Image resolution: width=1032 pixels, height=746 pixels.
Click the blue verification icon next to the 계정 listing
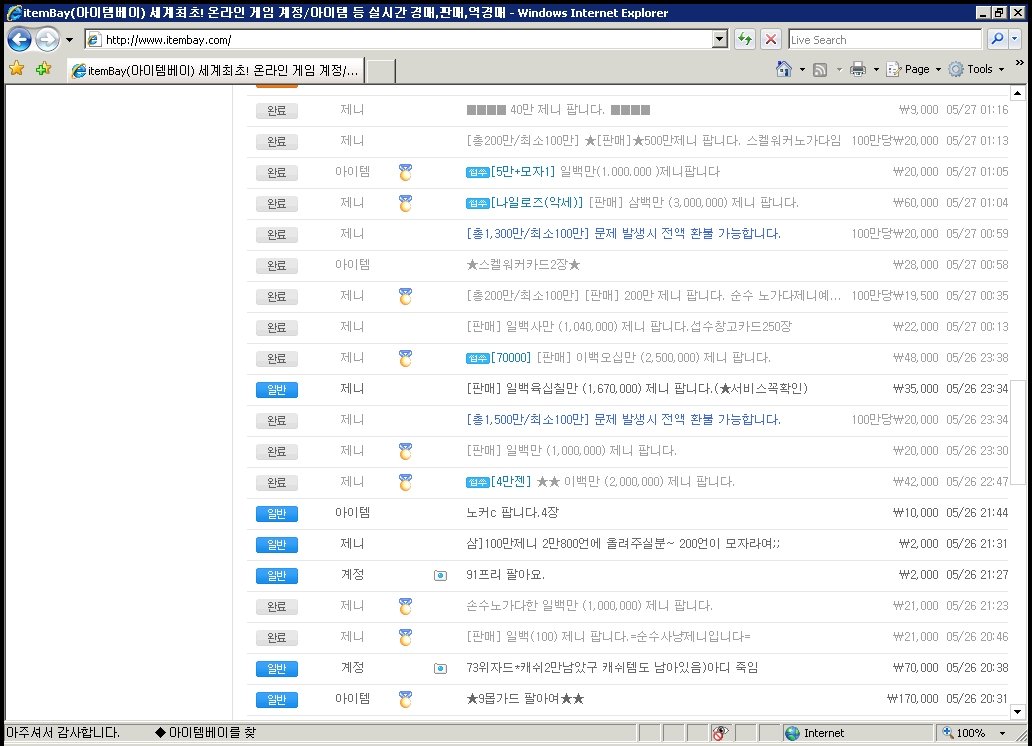click(440, 575)
